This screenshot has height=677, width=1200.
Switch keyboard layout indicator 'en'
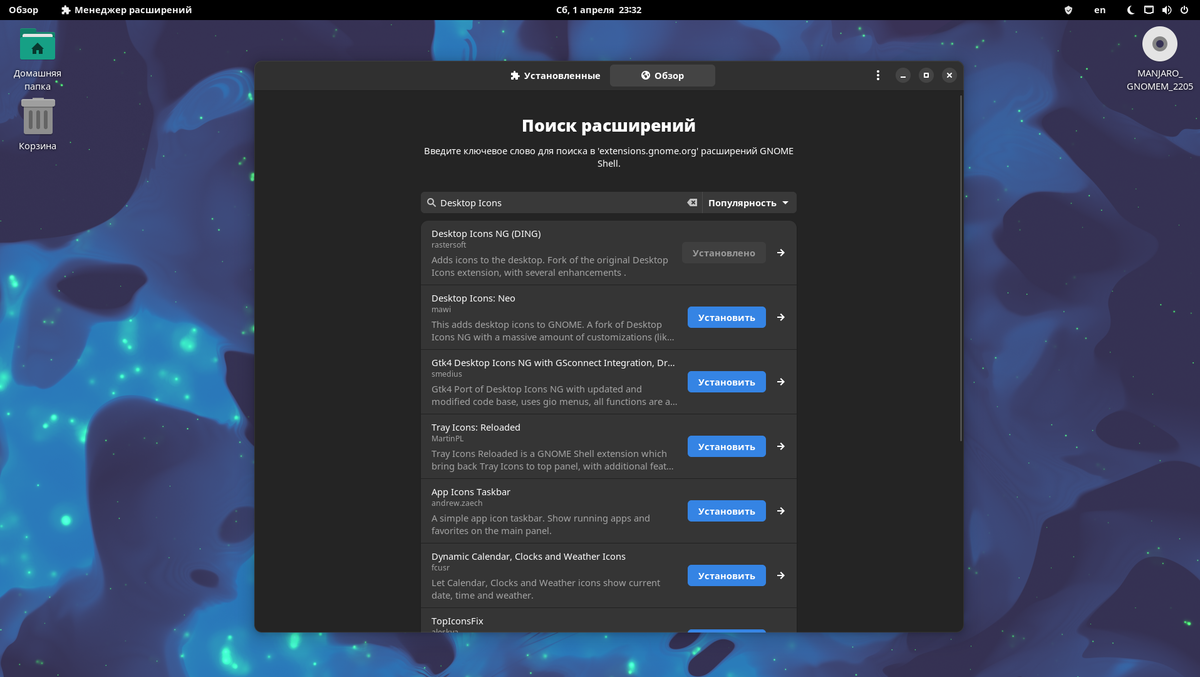1100,10
